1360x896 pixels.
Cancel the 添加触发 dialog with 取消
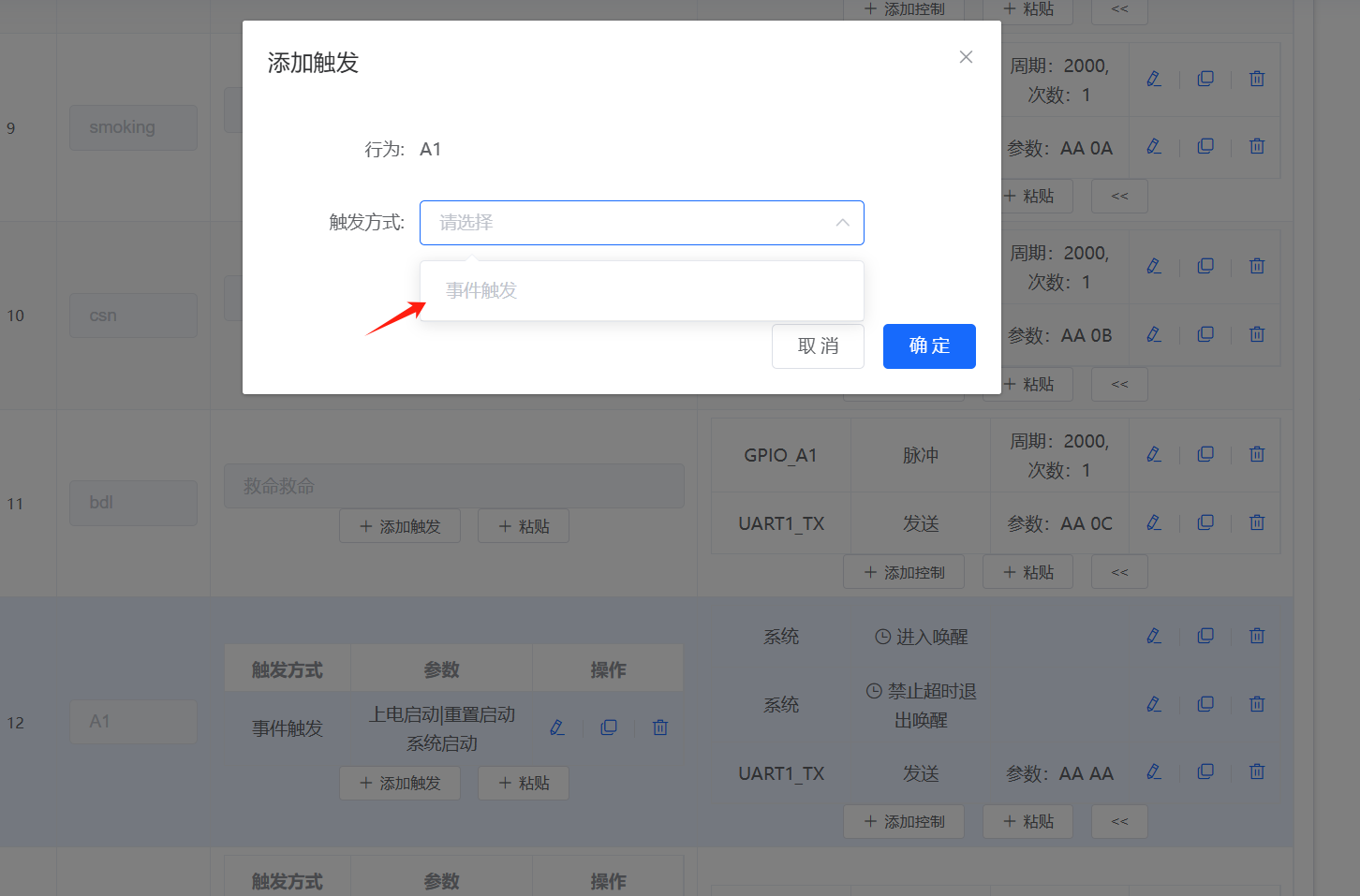tap(818, 346)
